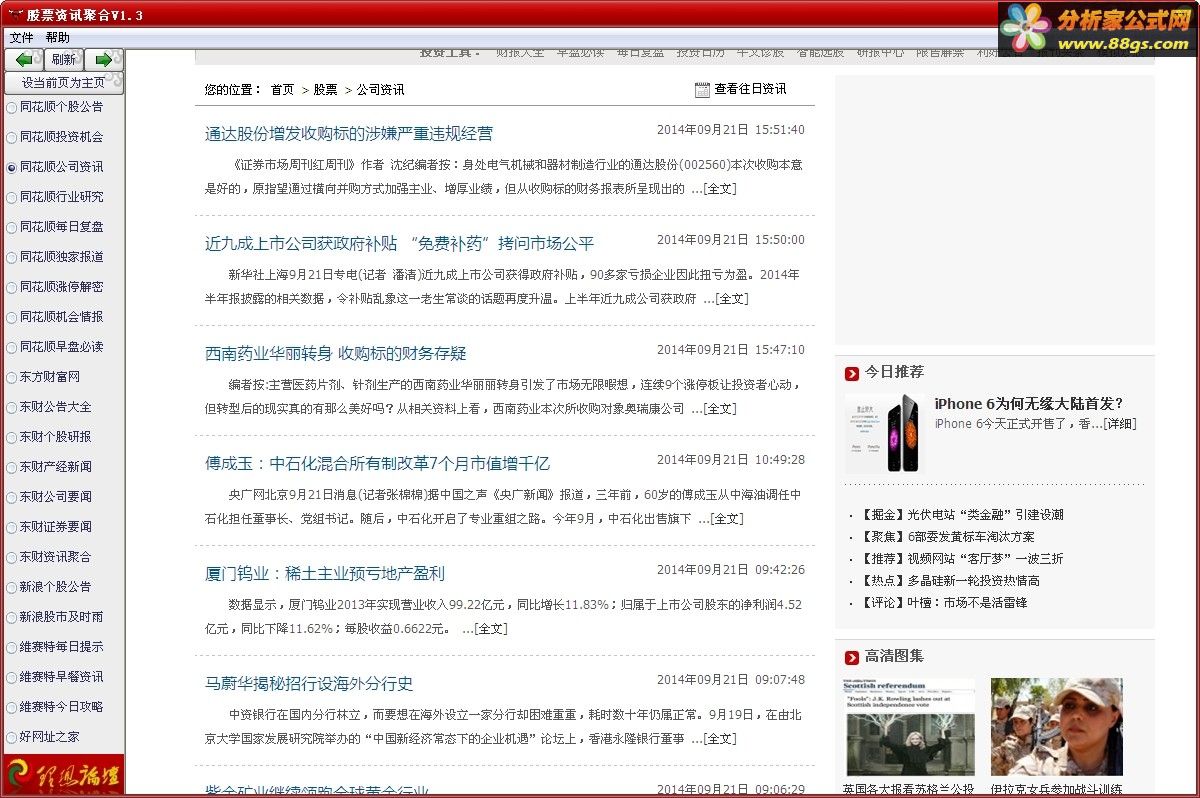Click timestamp 2014年09月21日 15:51:40
Image resolution: width=1200 pixels, height=798 pixels.
click(731, 130)
